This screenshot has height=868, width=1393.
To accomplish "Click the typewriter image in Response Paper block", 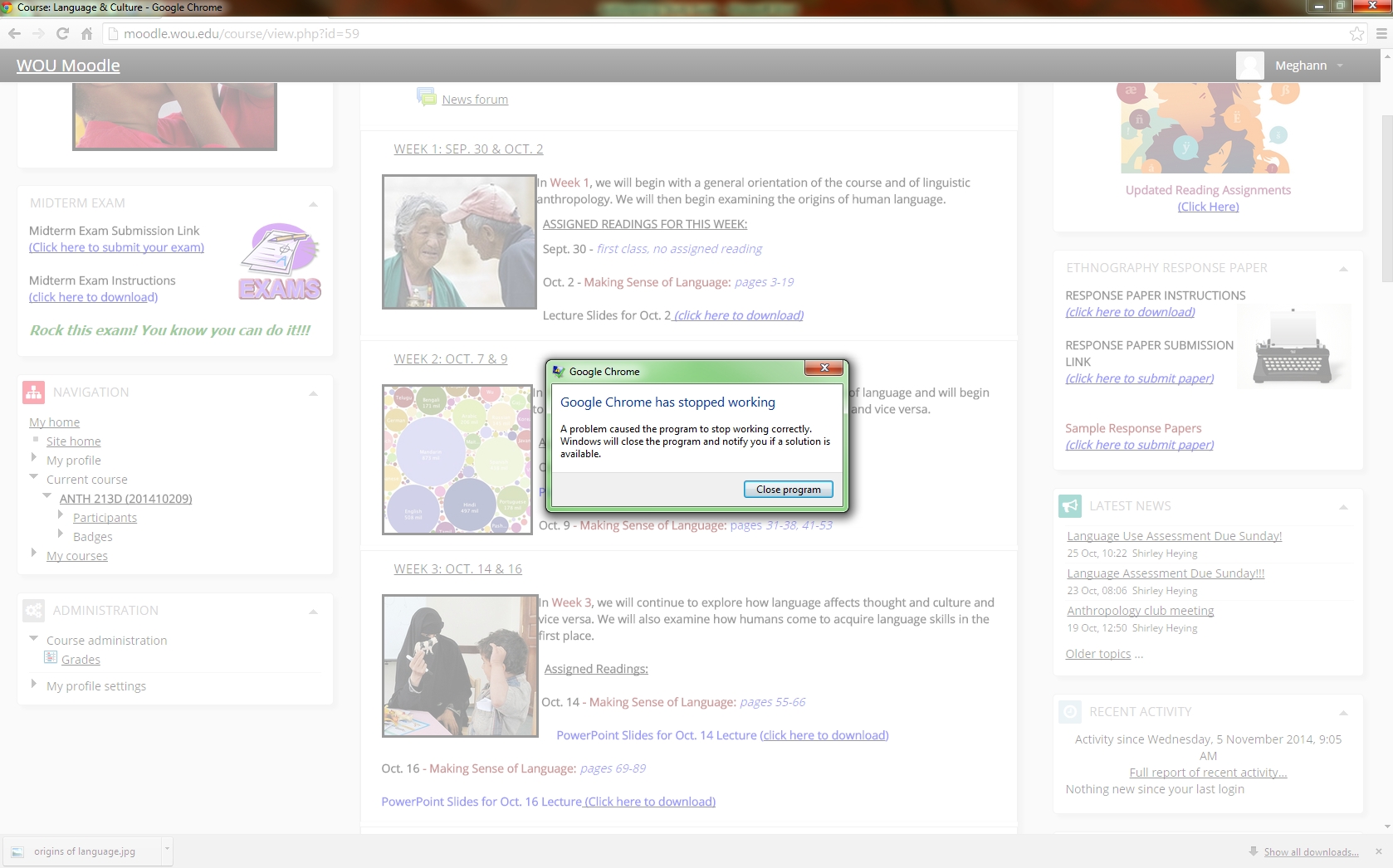I will pyautogui.click(x=1293, y=346).
